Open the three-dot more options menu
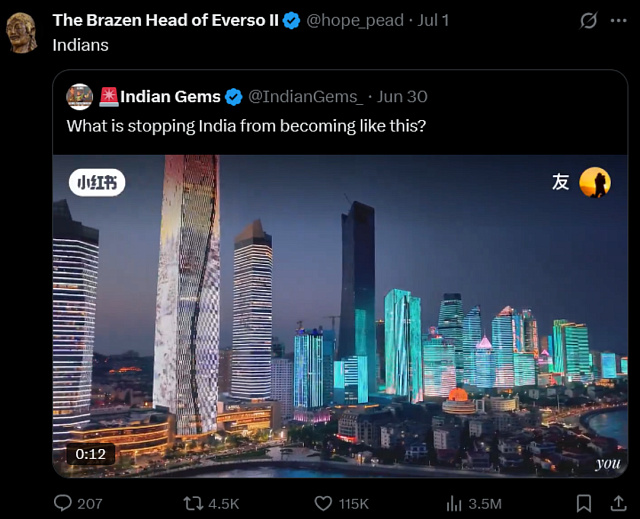Image resolution: width=640 pixels, height=519 pixels. (618, 20)
